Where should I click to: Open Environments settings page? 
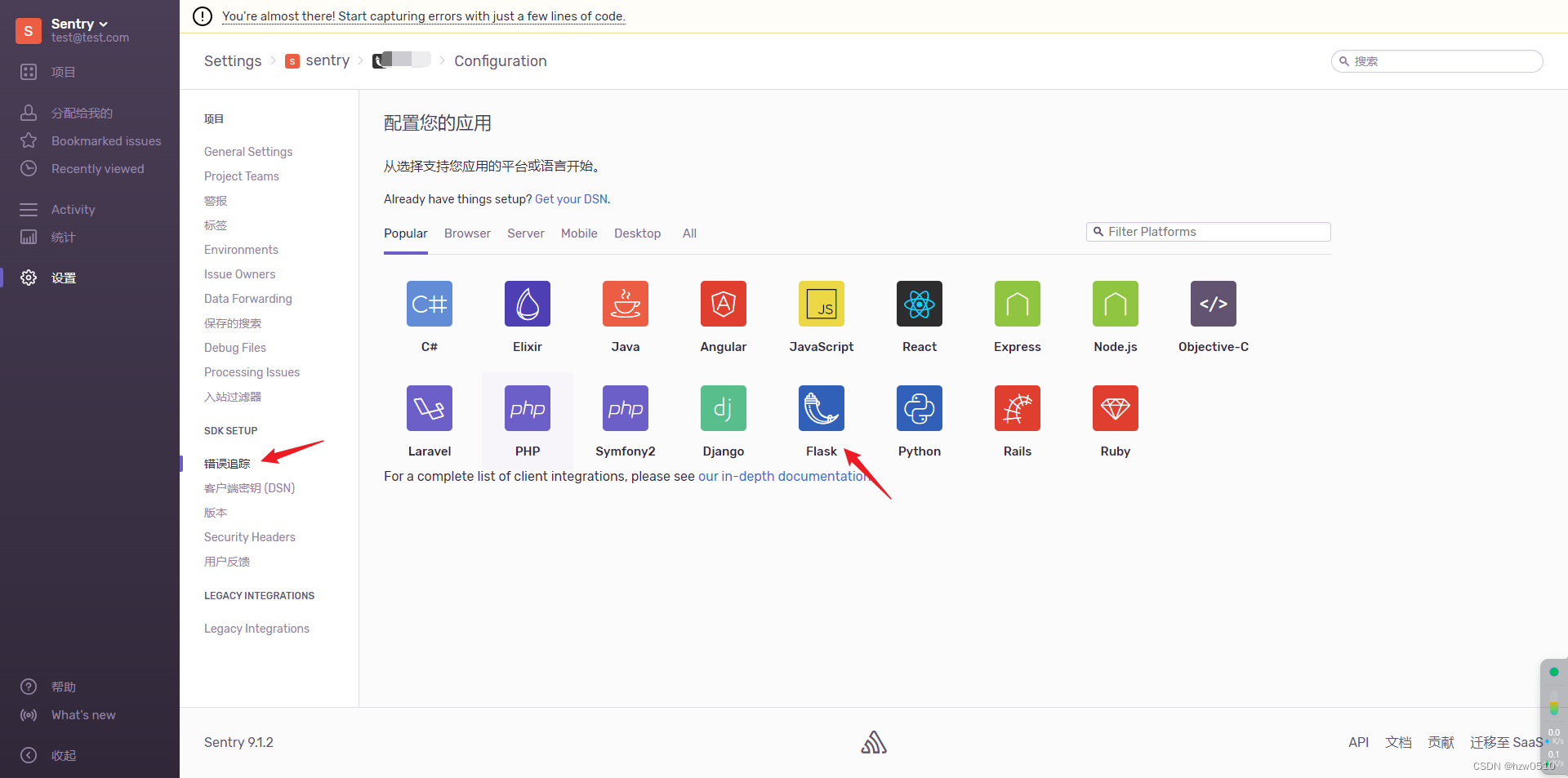241,250
